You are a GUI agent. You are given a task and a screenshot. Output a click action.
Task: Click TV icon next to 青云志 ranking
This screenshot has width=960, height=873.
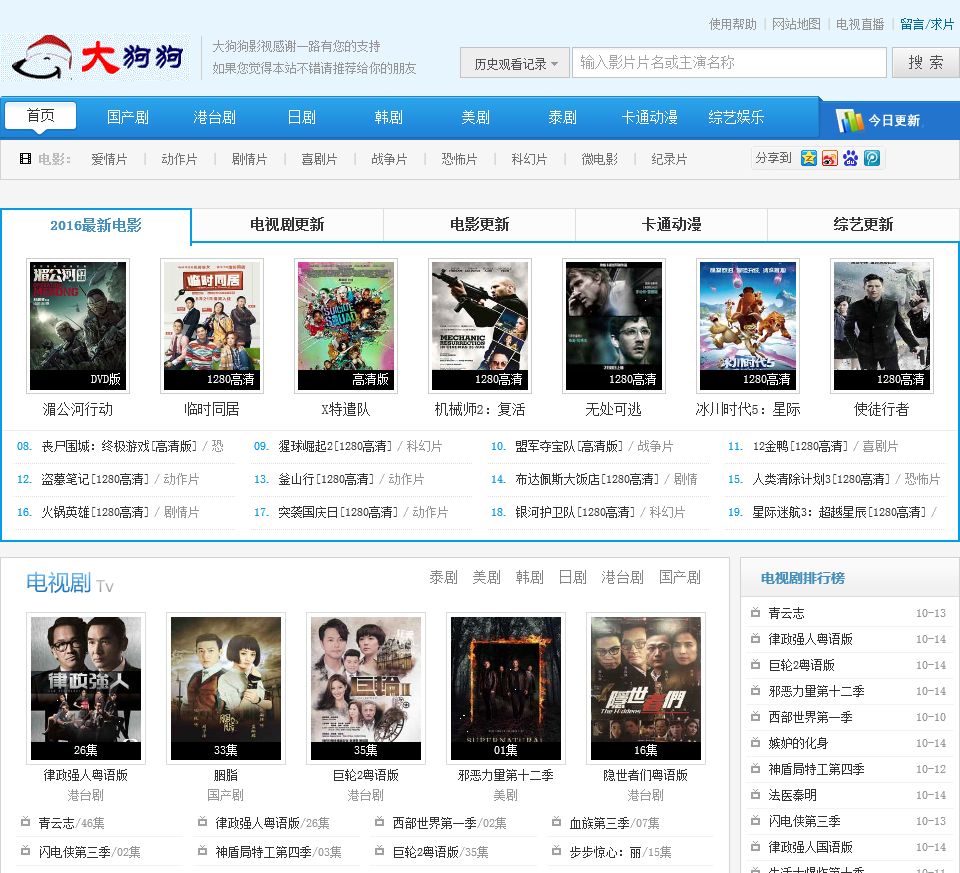coord(756,612)
